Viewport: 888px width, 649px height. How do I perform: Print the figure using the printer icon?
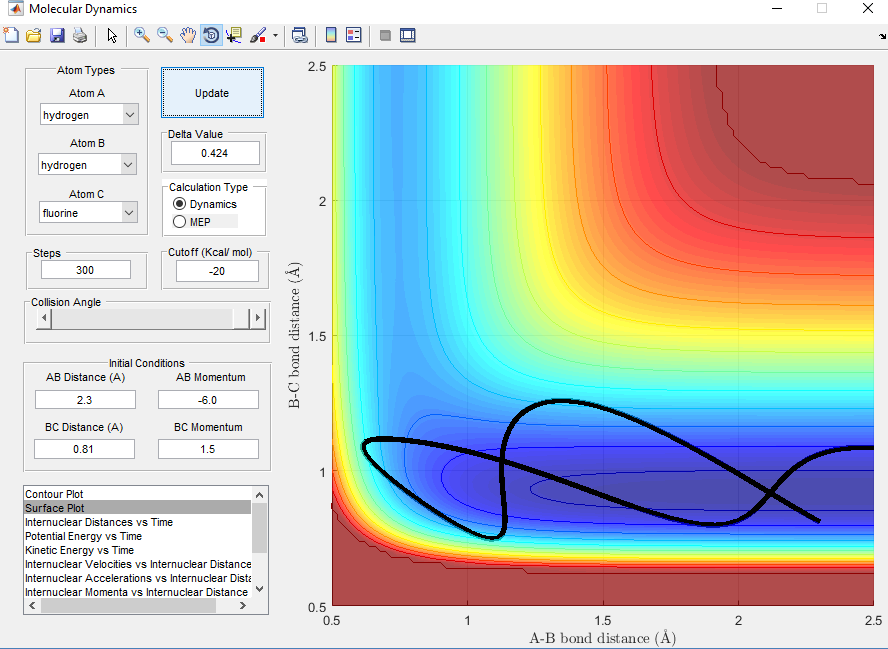[x=79, y=35]
